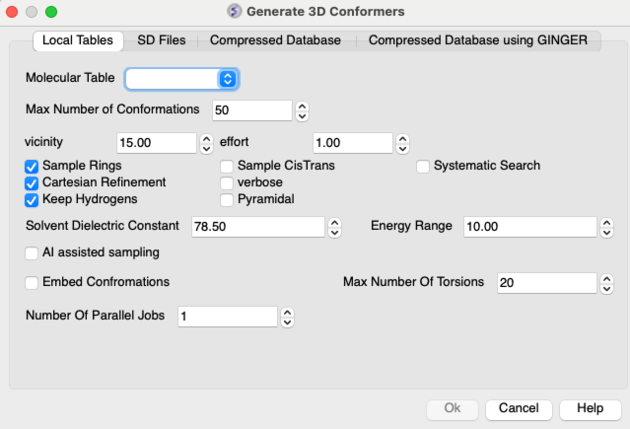Click the effort value stepper arrows

click(x=402, y=143)
